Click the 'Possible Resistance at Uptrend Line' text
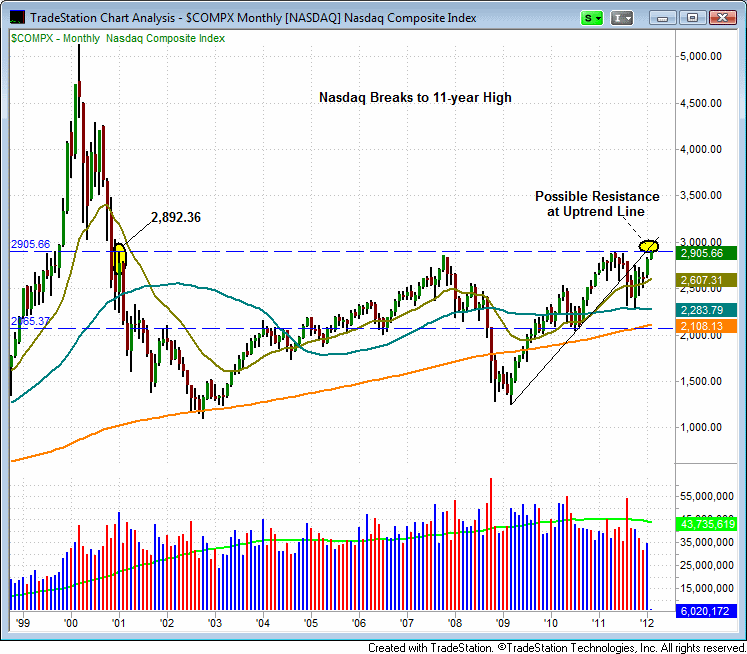 [597, 204]
